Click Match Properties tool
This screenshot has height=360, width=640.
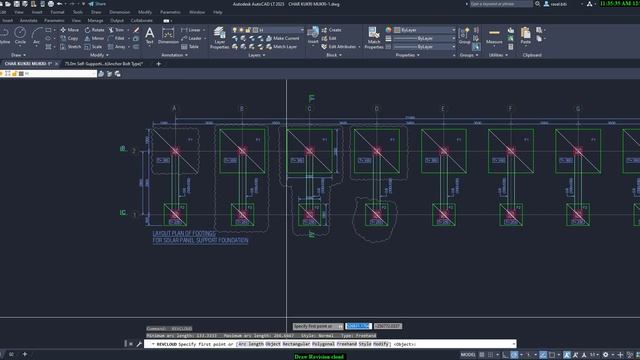coord(373,38)
